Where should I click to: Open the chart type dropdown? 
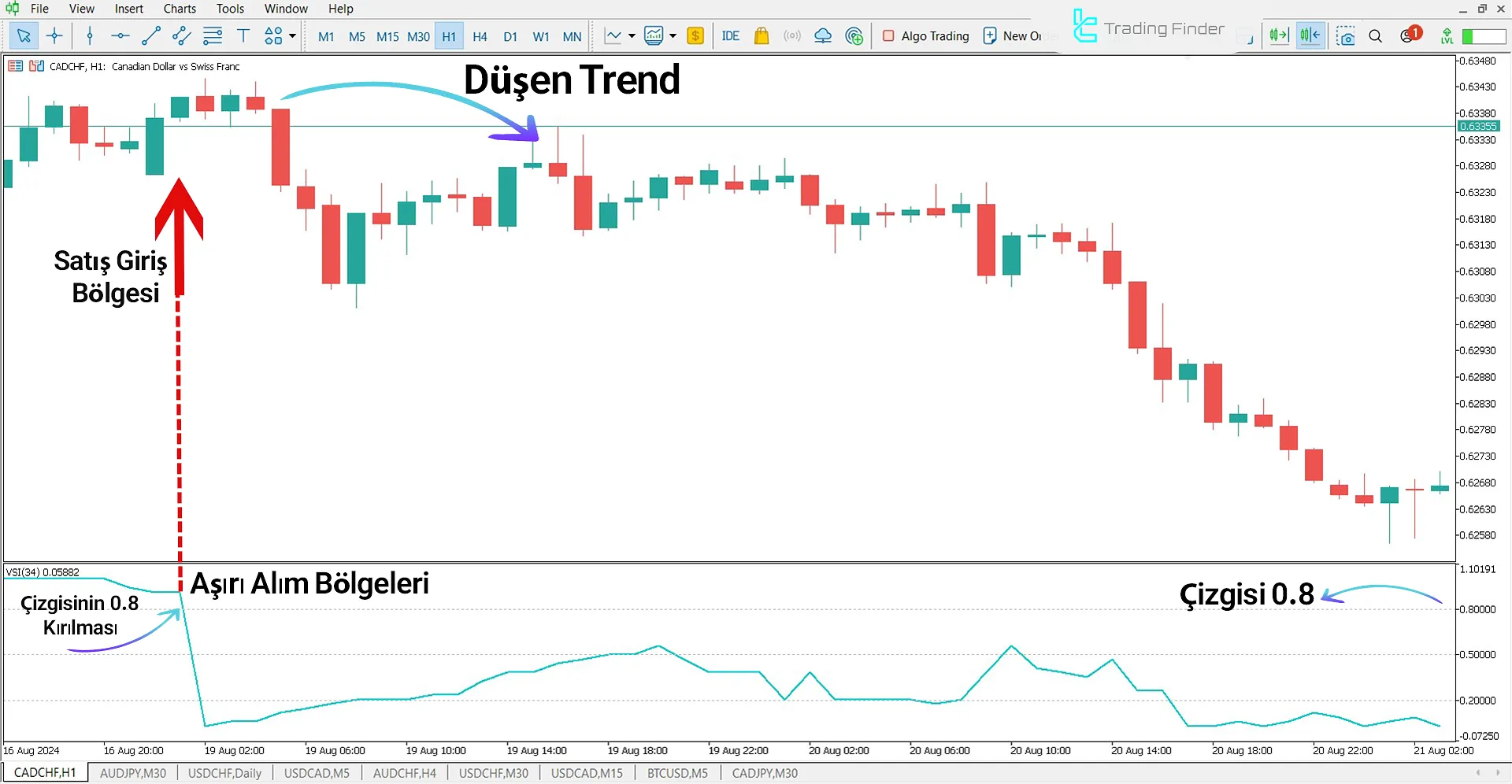pos(630,35)
